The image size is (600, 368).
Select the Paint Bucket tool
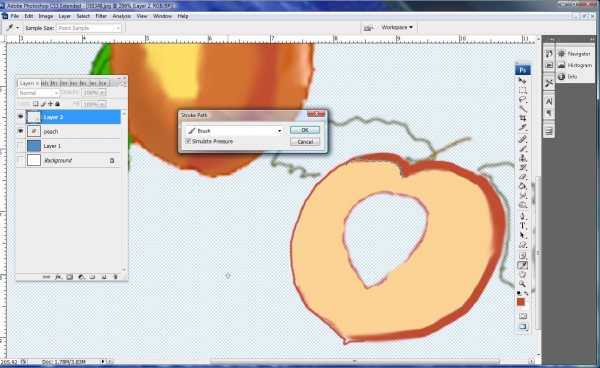pos(522,186)
